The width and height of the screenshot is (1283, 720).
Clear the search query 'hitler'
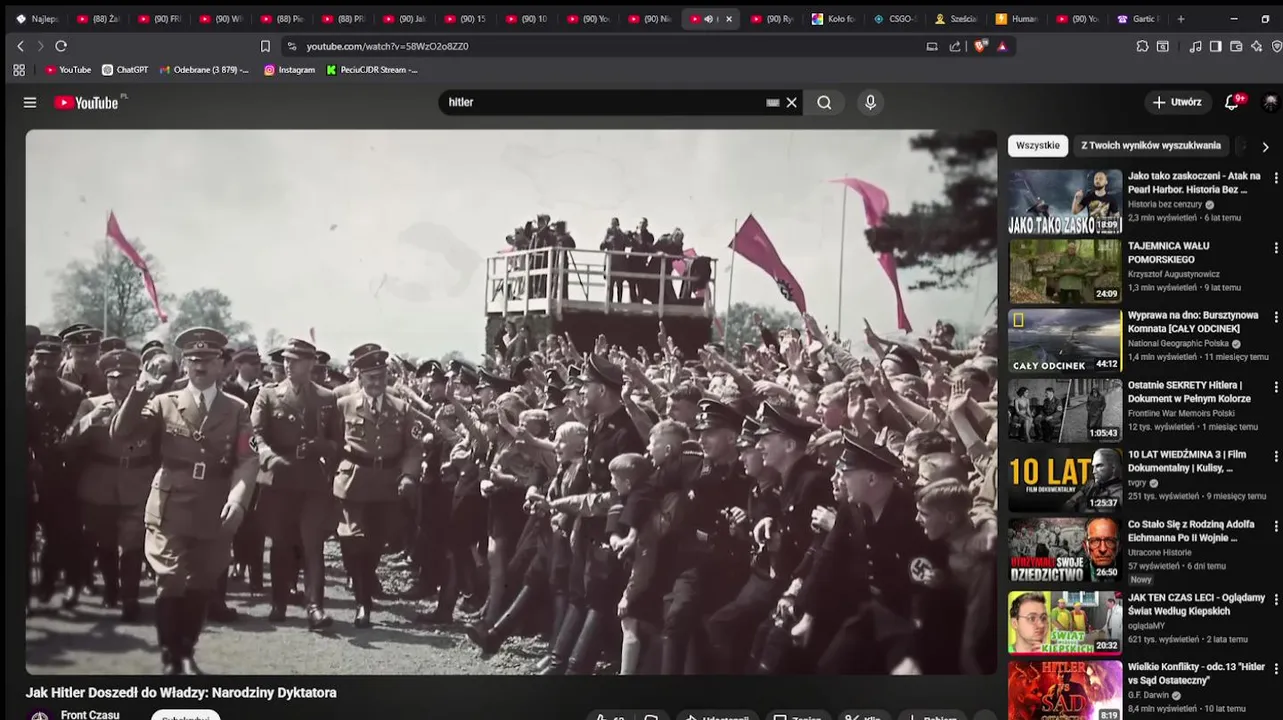click(x=792, y=102)
